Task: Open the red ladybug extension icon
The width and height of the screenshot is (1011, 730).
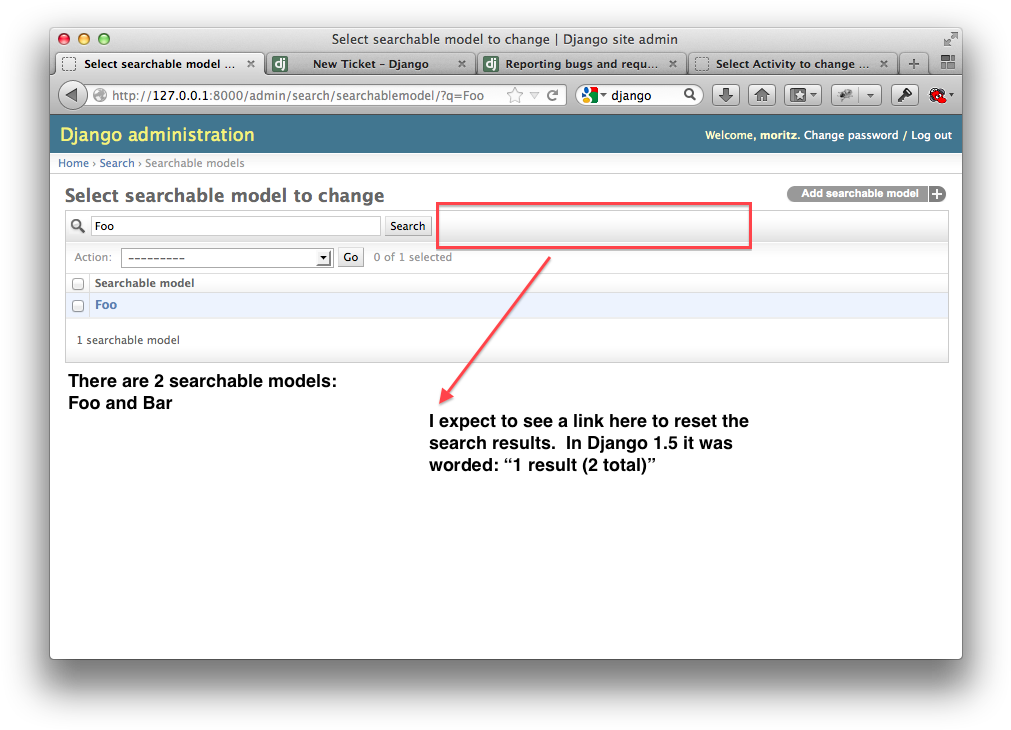Action: click(x=938, y=95)
